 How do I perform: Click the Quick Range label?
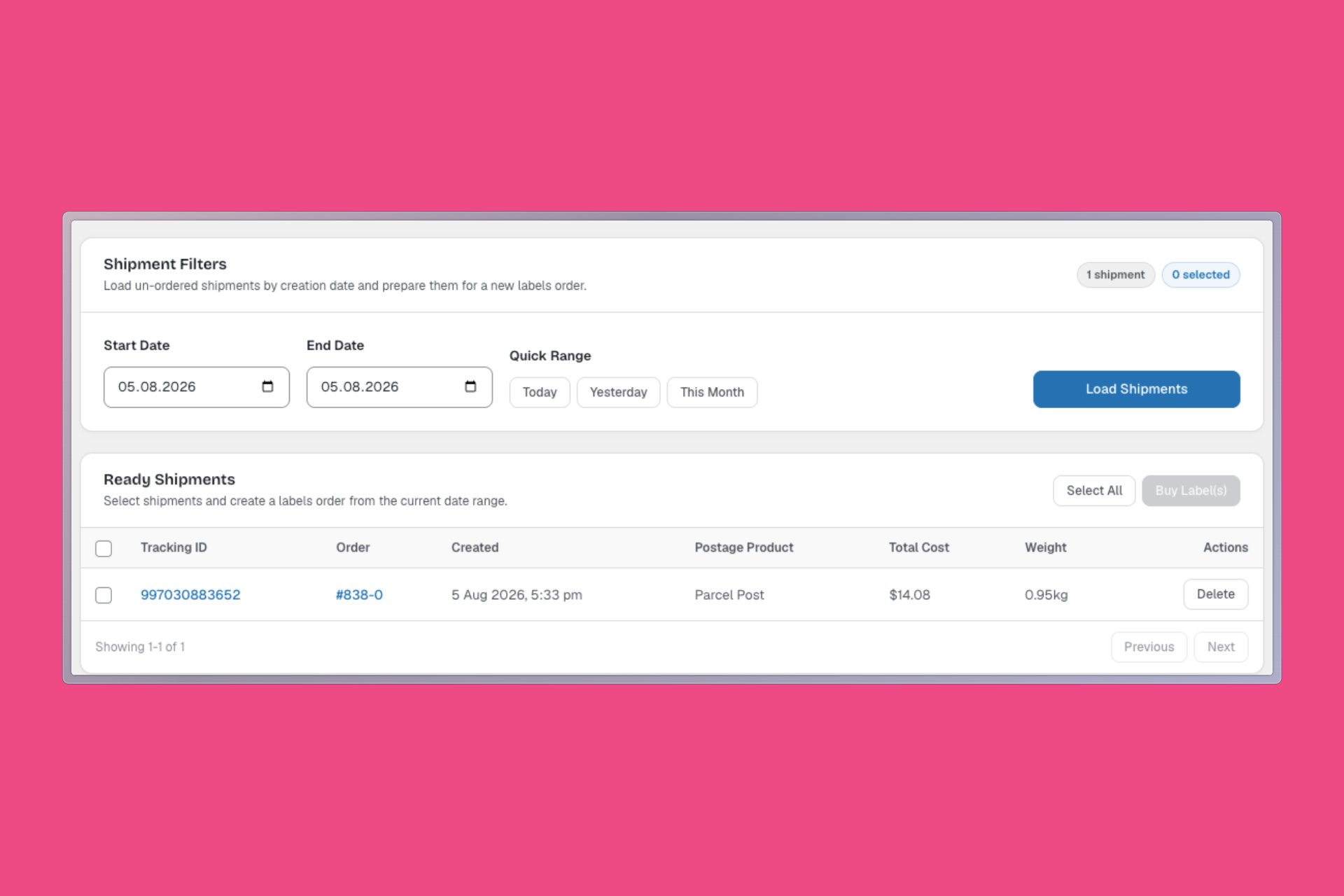click(550, 356)
